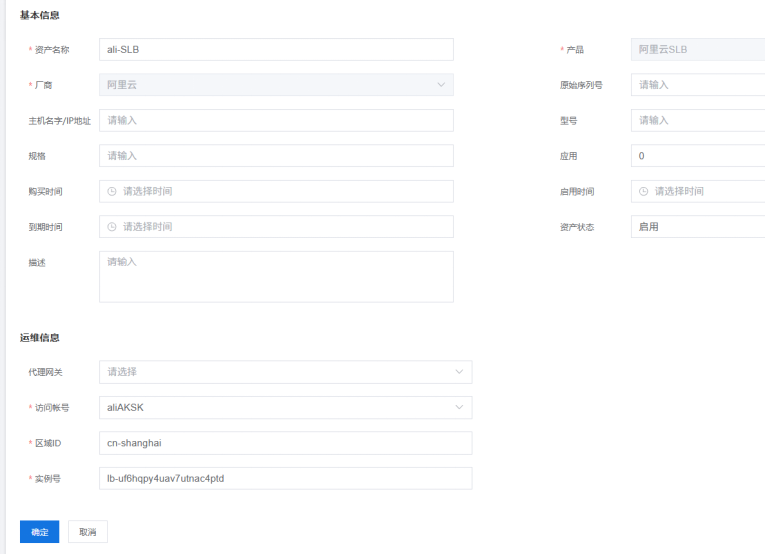Click the 规格 input field
This screenshot has width=765, height=554.
[x=276, y=156]
